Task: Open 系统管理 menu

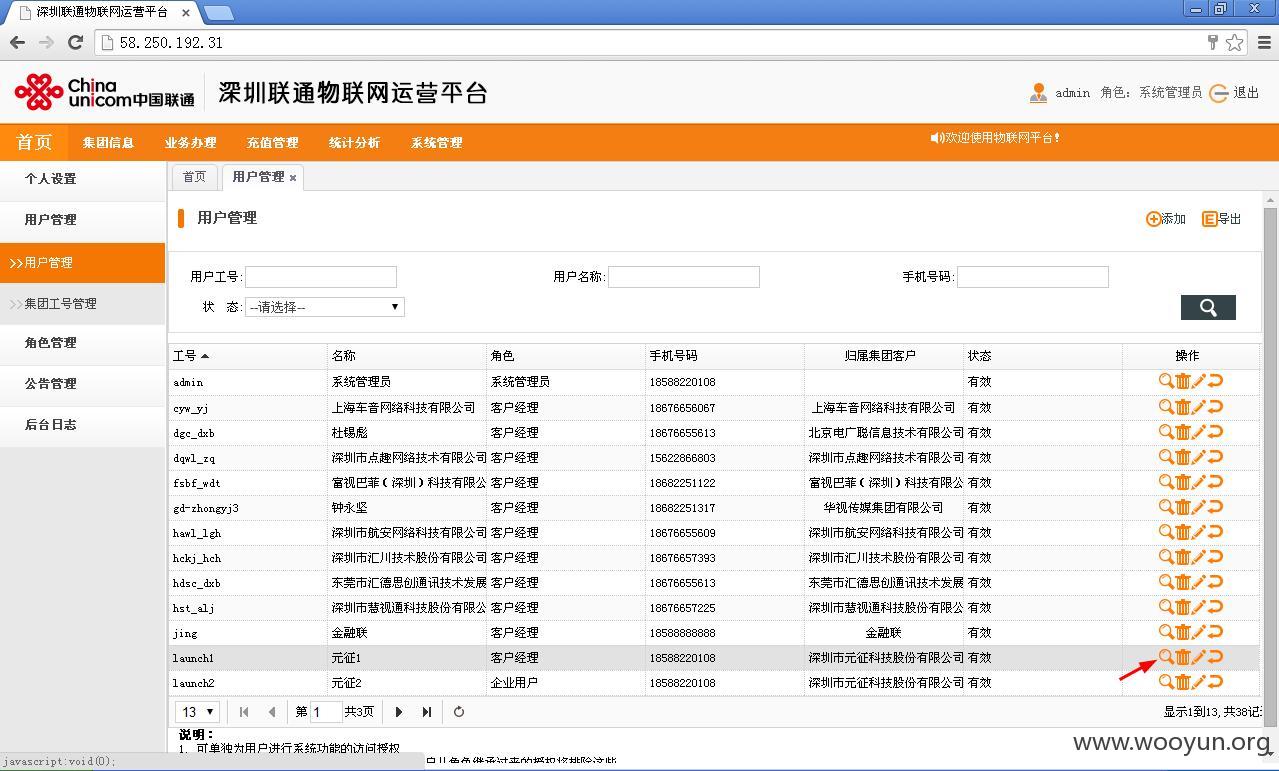Action: [x=436, y=142]
